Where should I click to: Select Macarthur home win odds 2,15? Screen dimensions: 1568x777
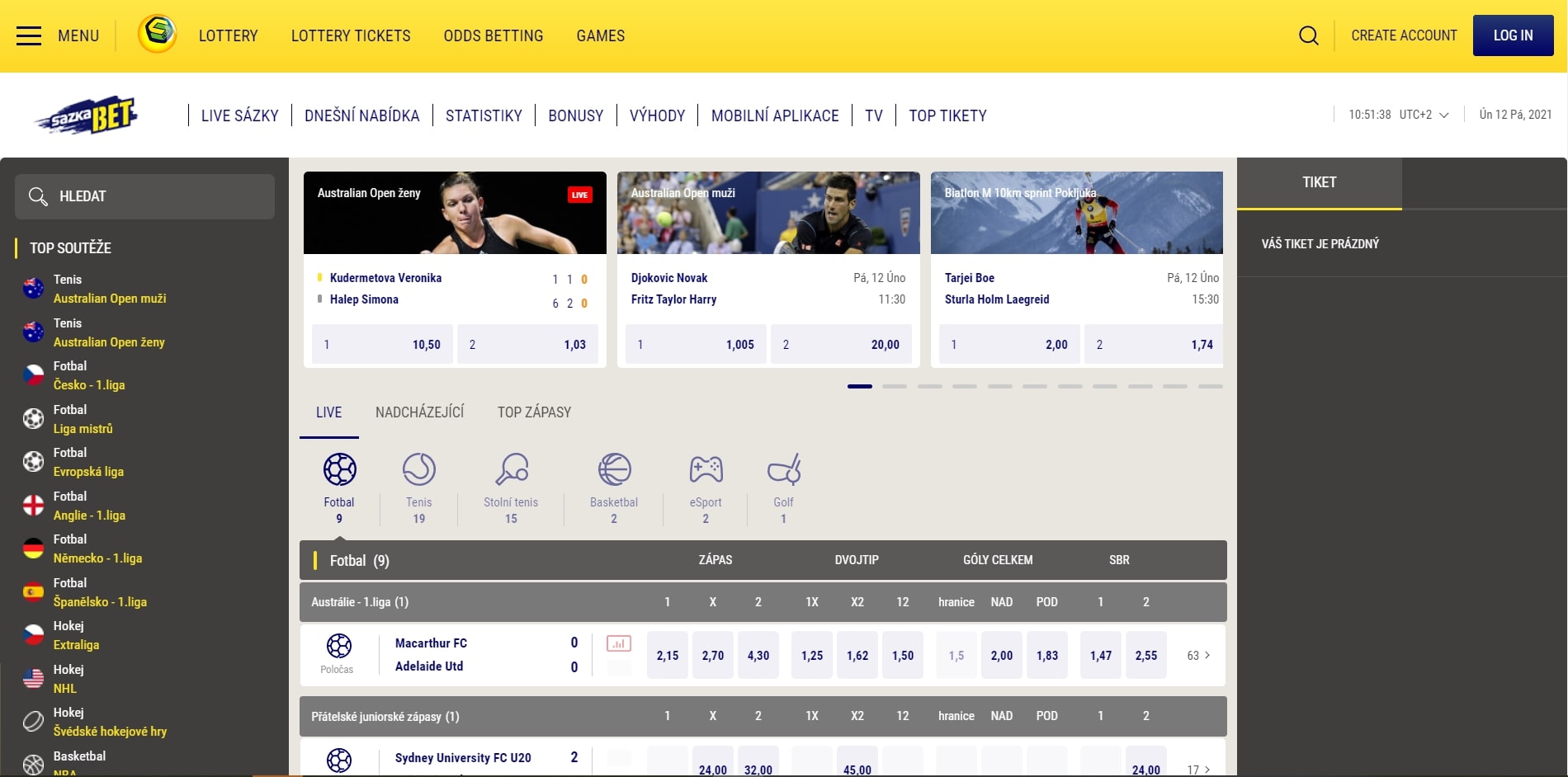click(668, 655)
